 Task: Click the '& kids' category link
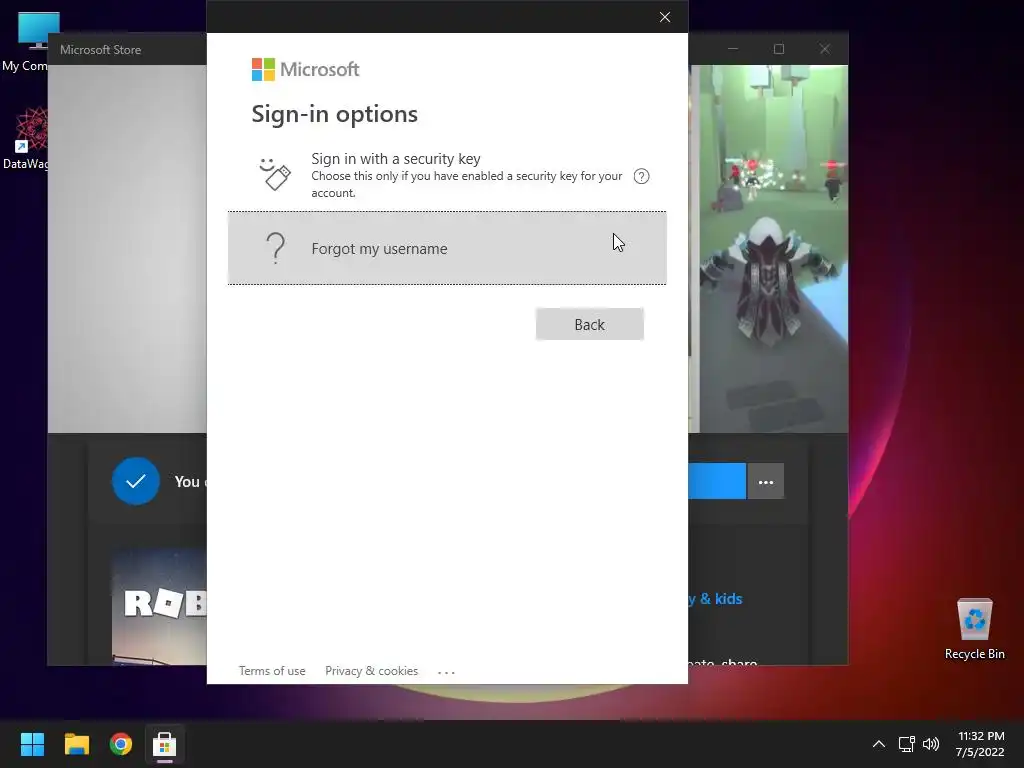(720, 599)
